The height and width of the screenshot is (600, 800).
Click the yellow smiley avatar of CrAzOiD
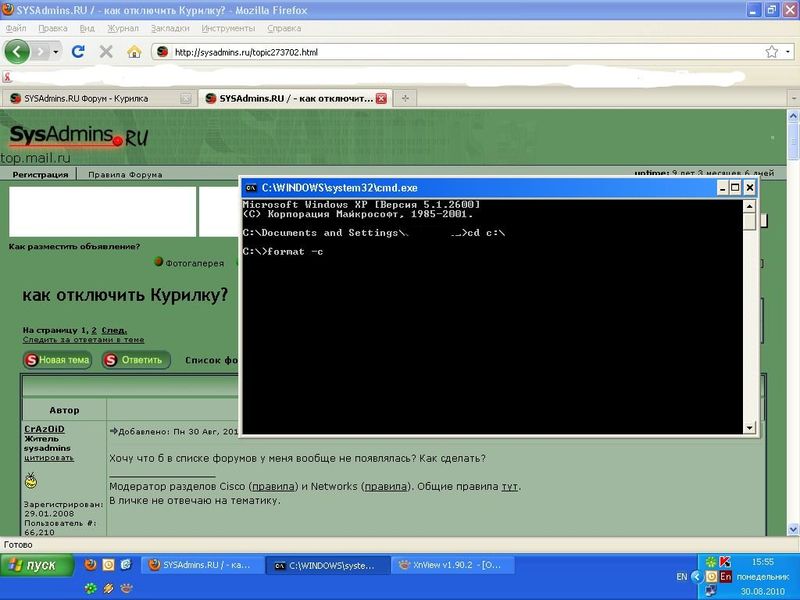tap(31, 480)
